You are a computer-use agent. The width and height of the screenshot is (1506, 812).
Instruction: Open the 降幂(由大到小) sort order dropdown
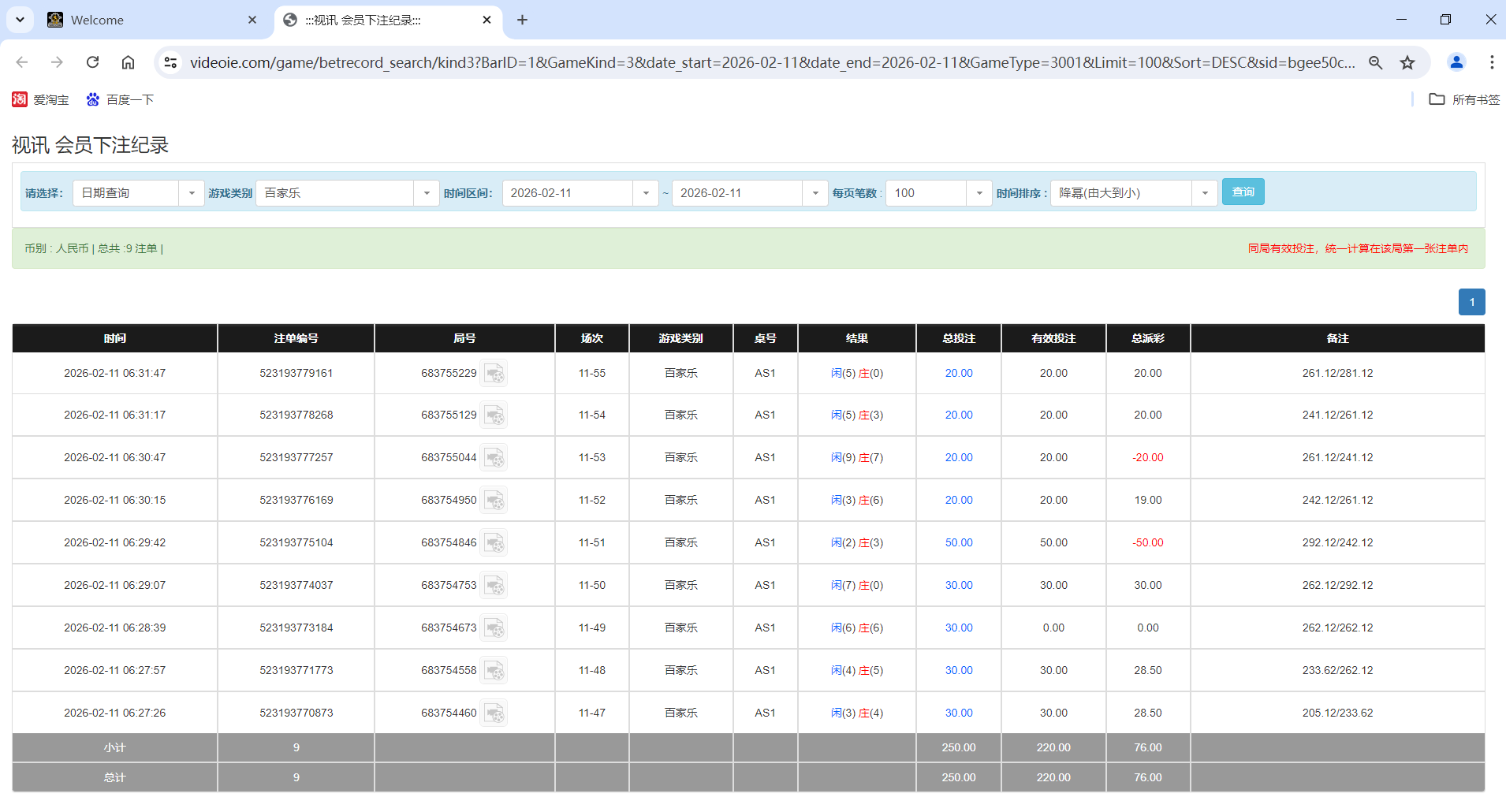coord(1204,192)
